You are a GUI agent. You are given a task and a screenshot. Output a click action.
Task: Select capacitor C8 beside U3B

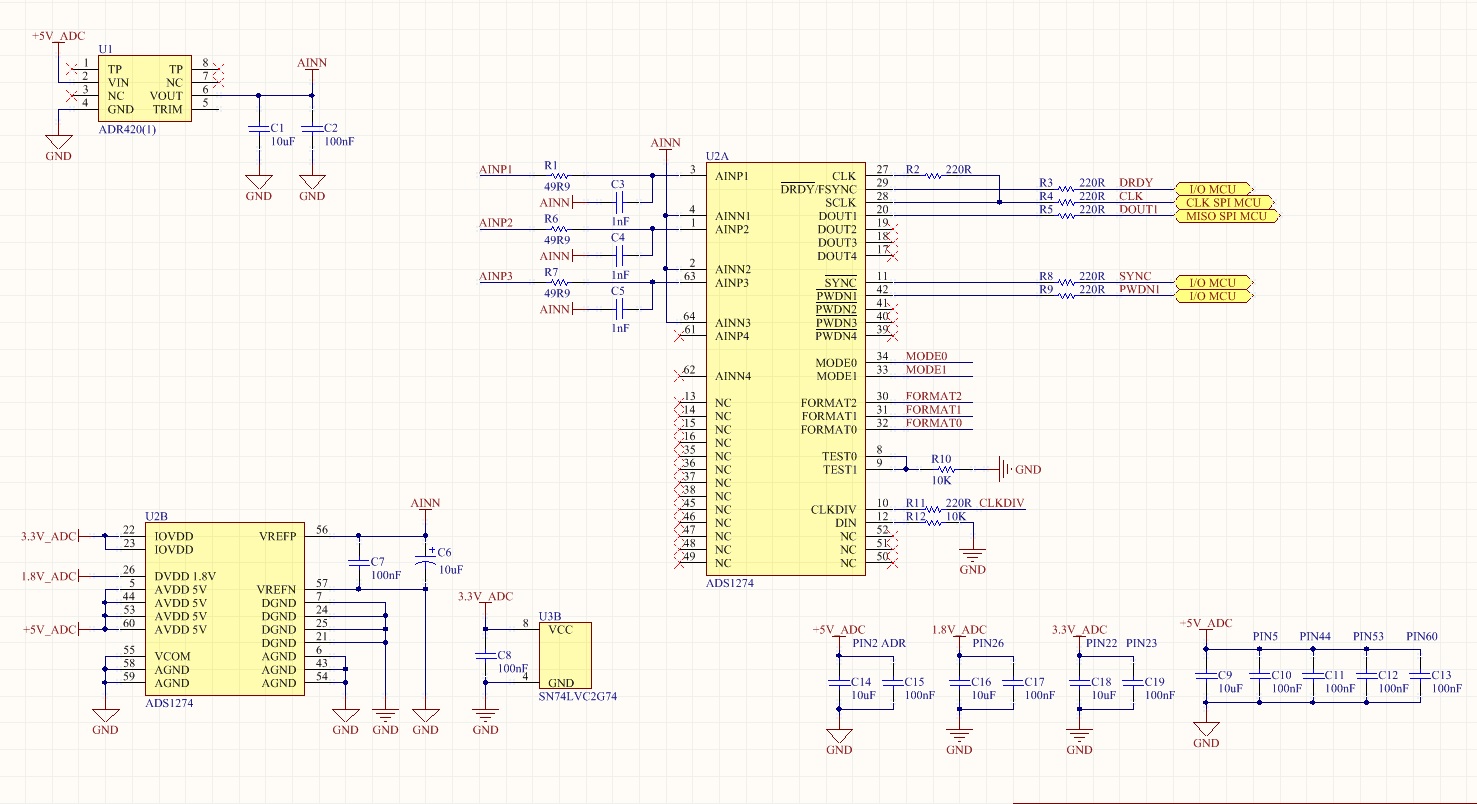[485, 655]
